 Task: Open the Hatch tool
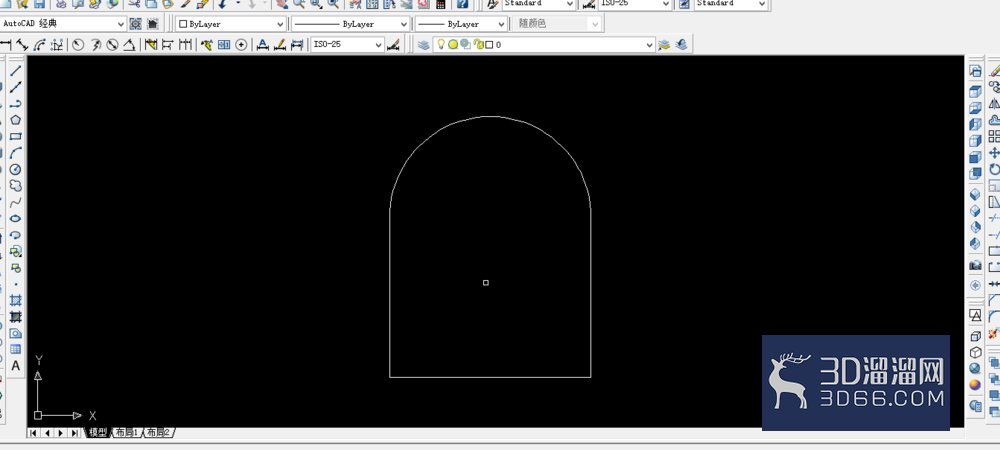(x=16, y=300)
